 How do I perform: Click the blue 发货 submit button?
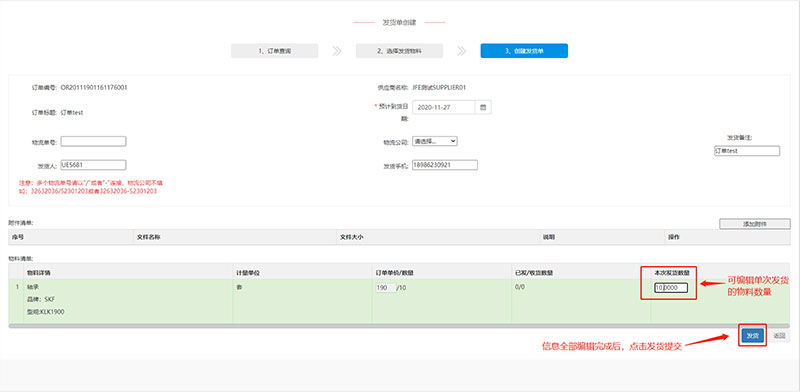tap(752, 335)
